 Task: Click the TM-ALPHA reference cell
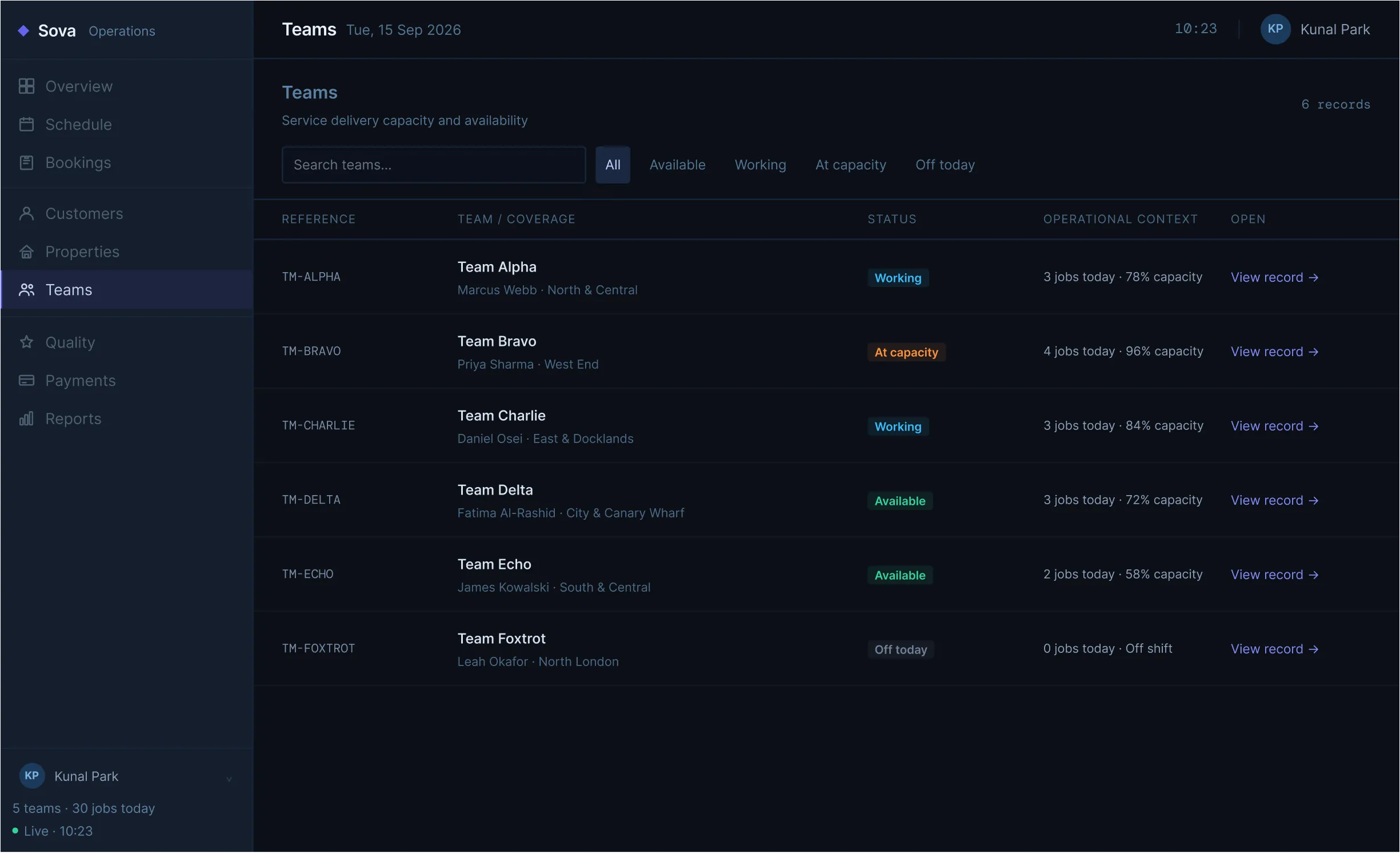coord(311,277)
